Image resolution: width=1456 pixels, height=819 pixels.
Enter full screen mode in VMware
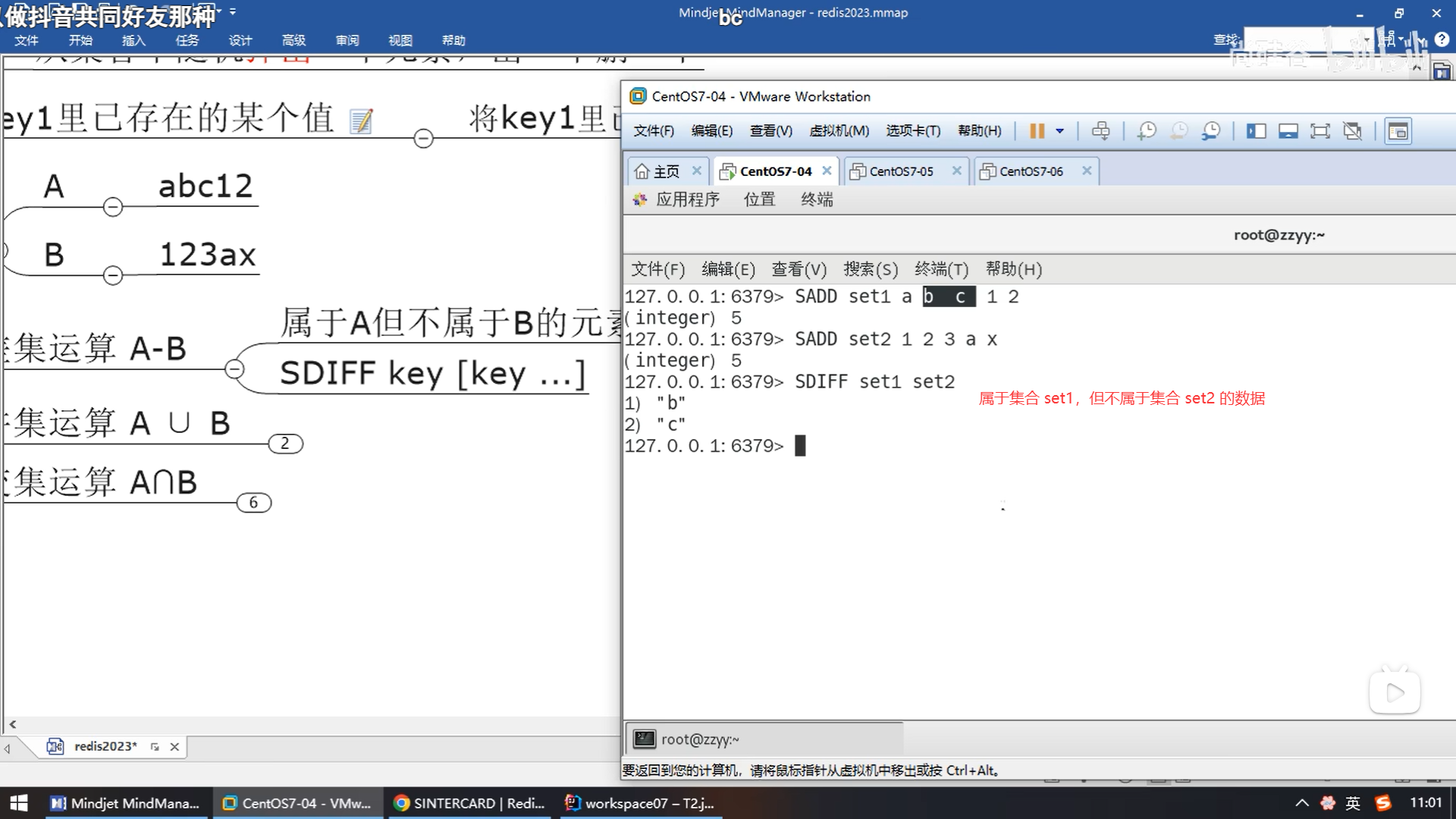[x=1320, y=131]
